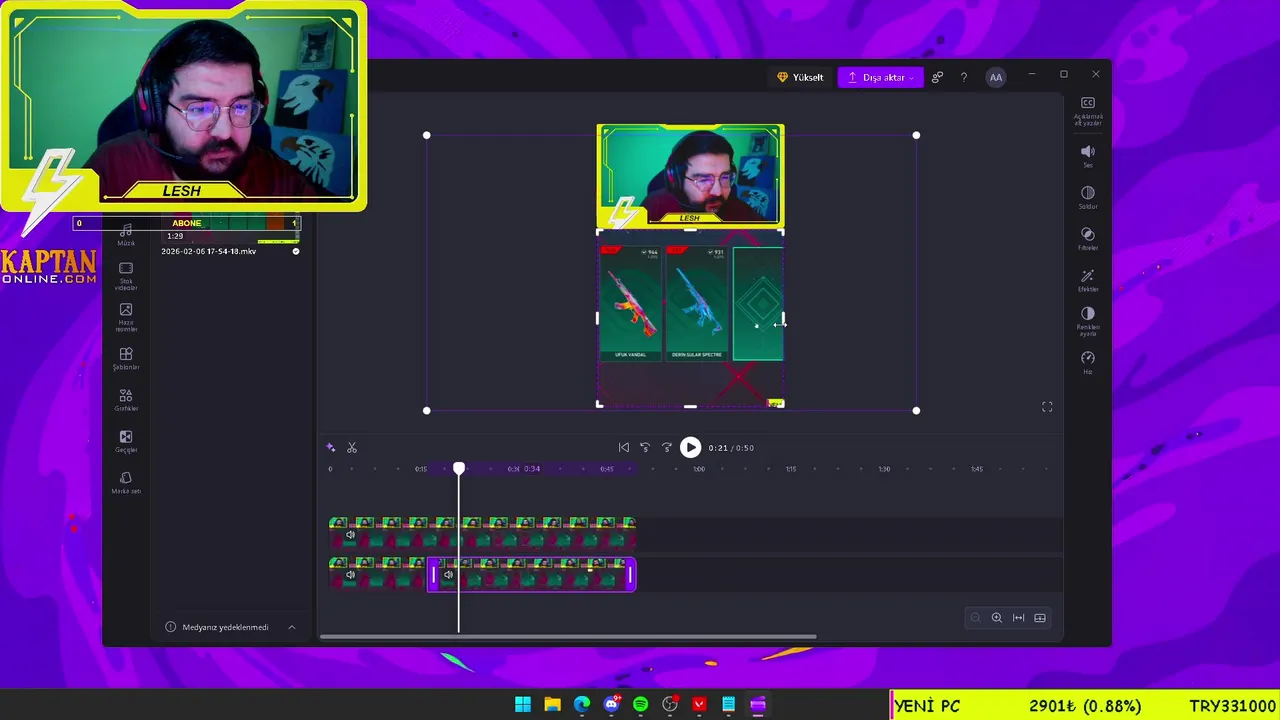Select the 2026-02-06 17-54-18.mkv media file

(209, 251)
